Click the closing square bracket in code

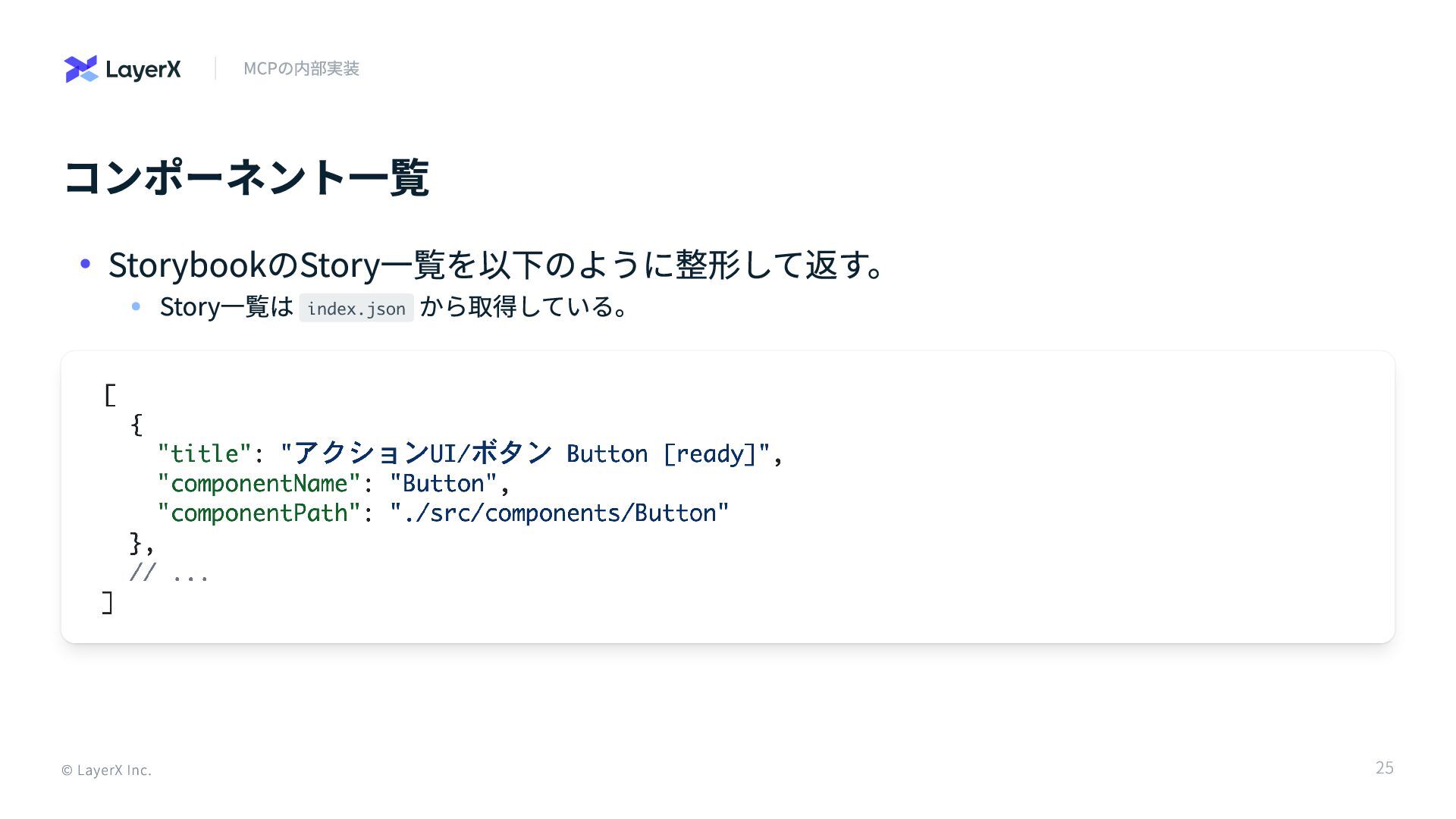click(x=108, y=603)
